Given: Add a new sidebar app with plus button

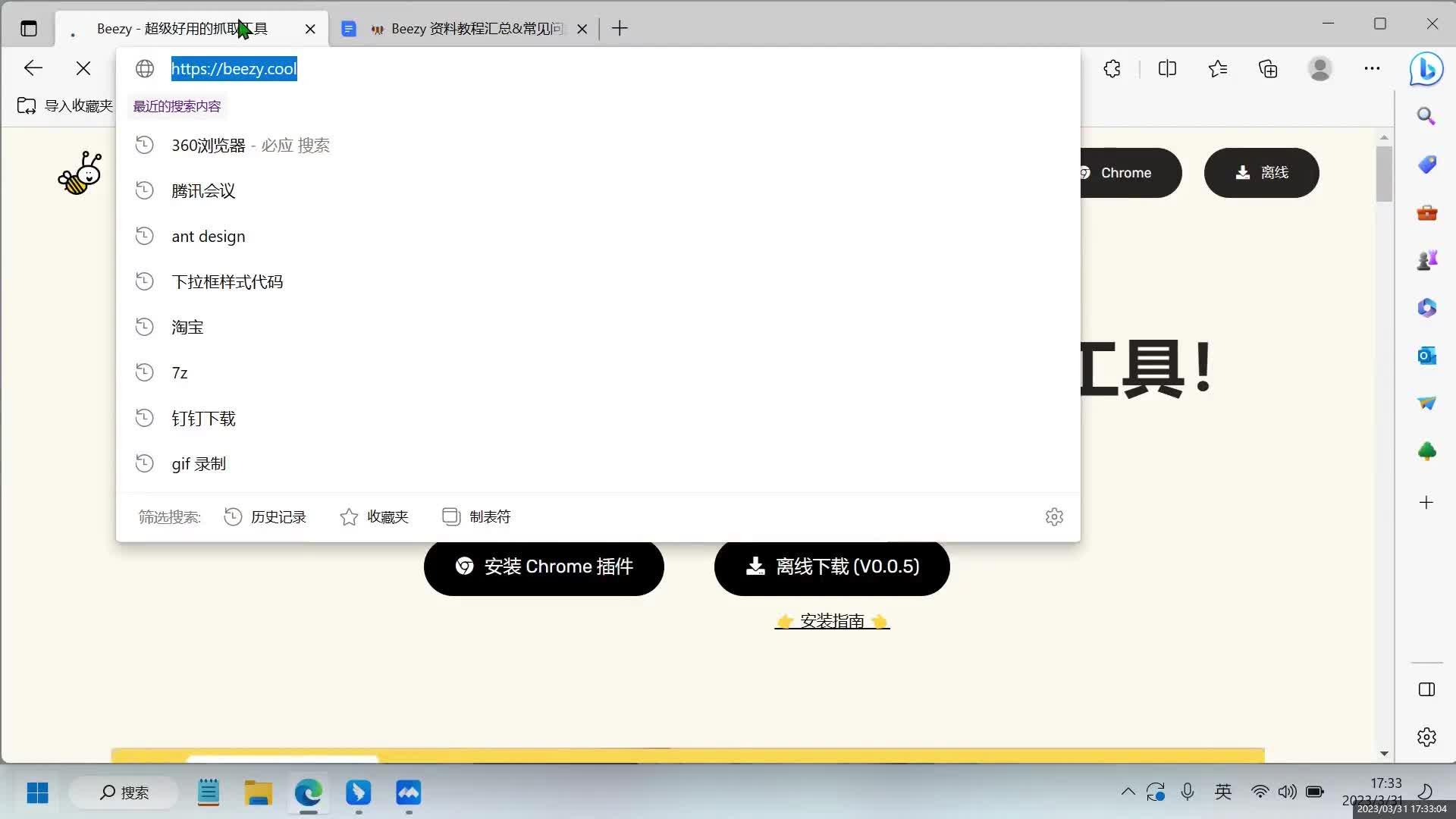Looking at the screenshot, I should click(x=1426, y=501).
